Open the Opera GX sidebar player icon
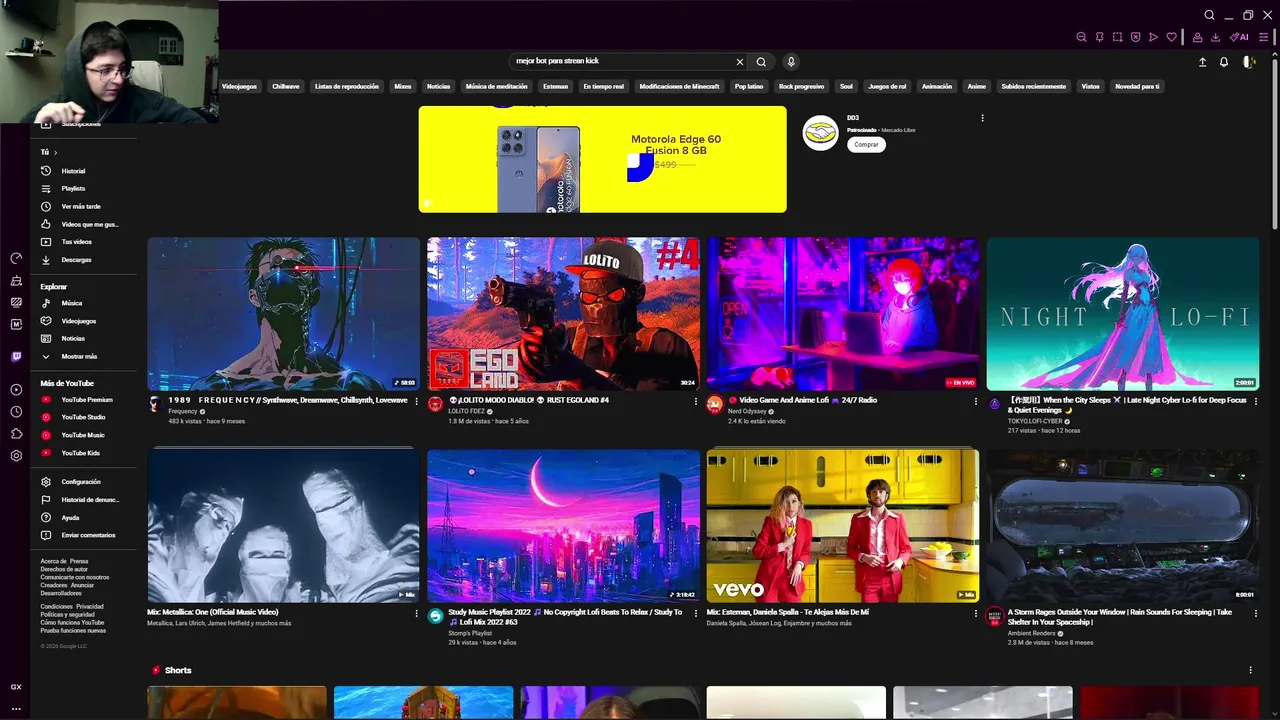This screenshot has width=1280, height=720. [x=16, y=390]
